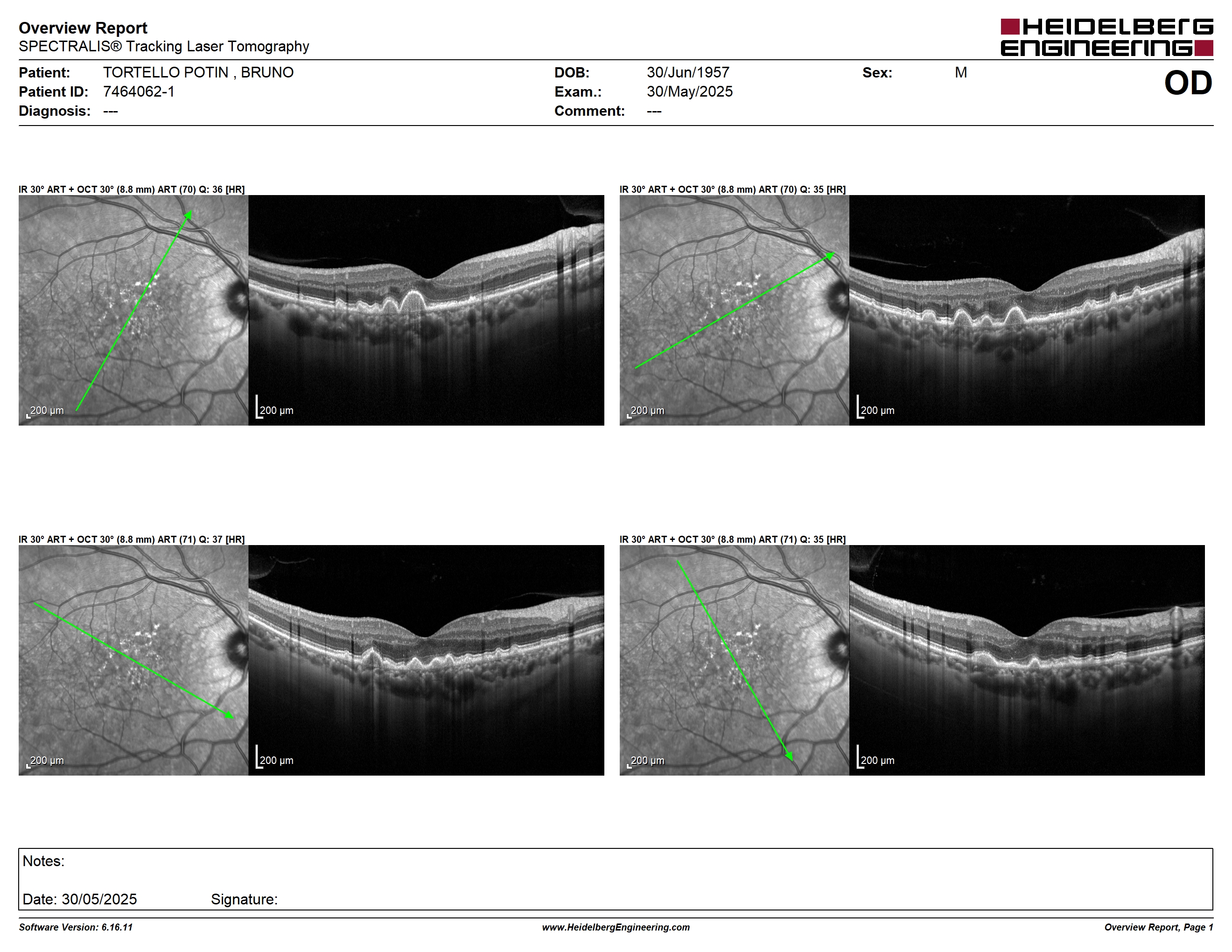Click the scan caption ending Q: 37 [HR]
This screenshot has width=1232, height=952.
tap(132, 539)
